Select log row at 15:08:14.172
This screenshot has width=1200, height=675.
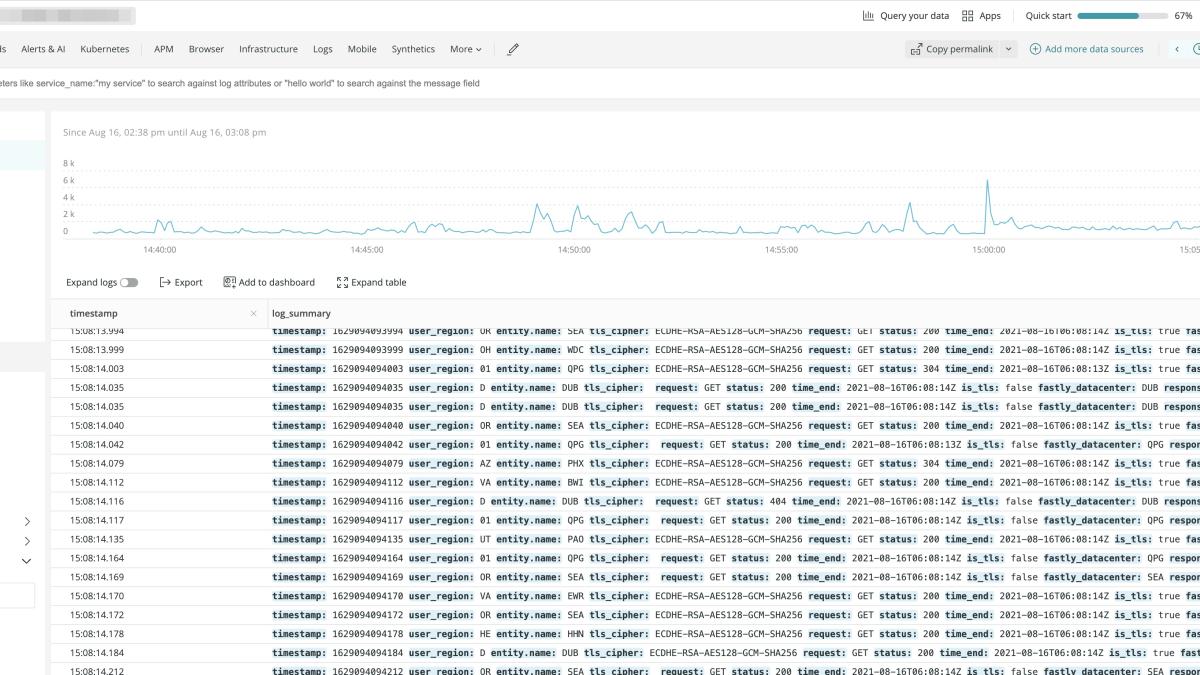point(625,616)
